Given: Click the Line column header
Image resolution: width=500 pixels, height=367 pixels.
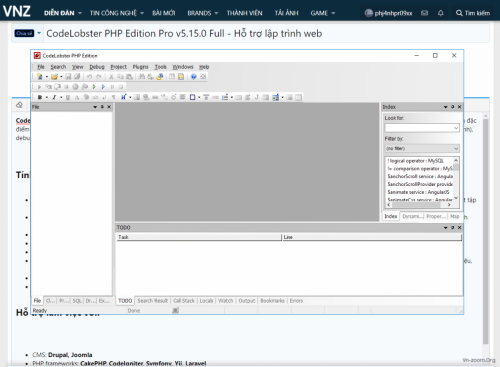Looking at the screenshot, I should [x=372, y=237].
